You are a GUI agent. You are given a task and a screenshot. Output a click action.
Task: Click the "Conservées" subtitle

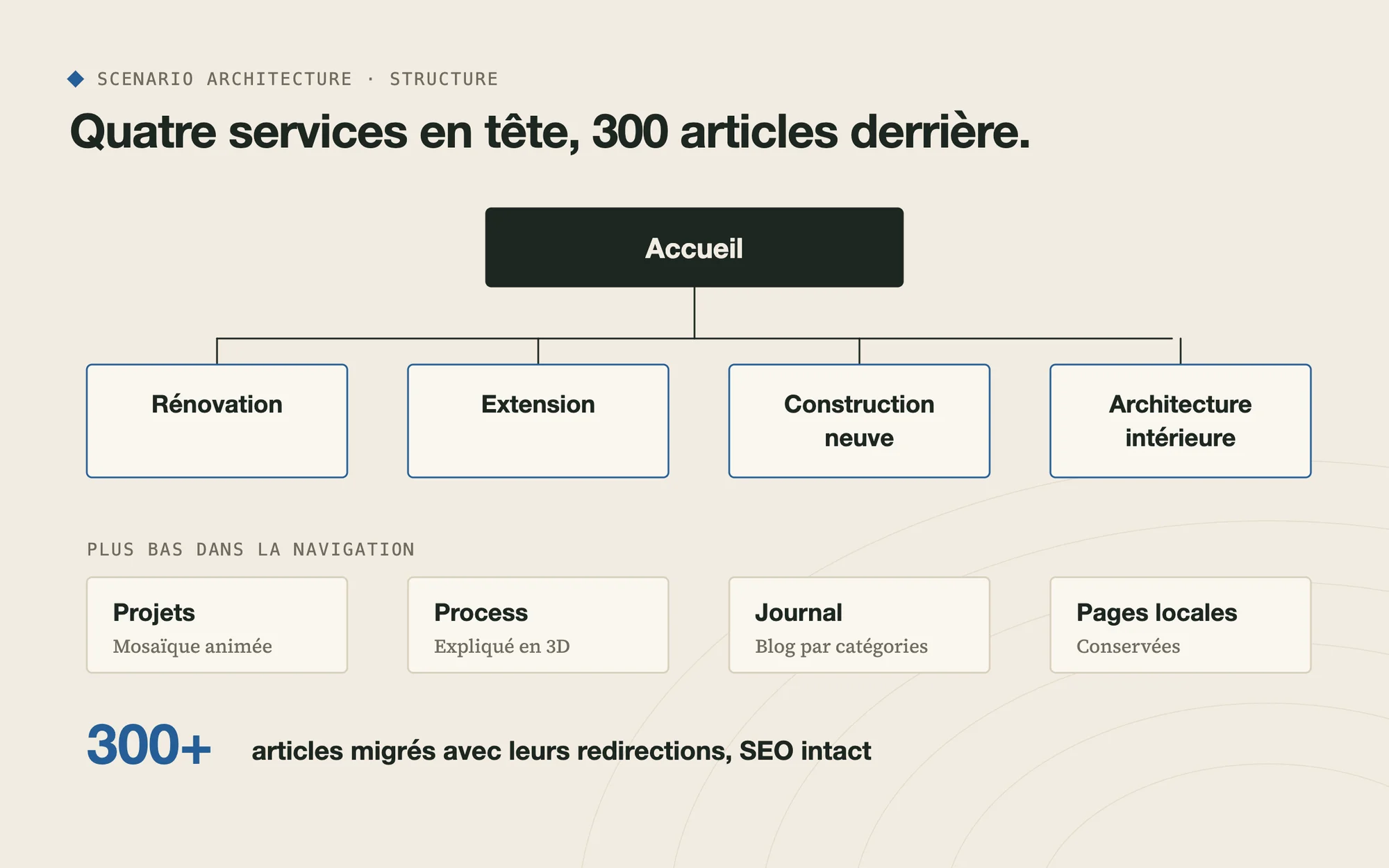tap(1128, 646)
